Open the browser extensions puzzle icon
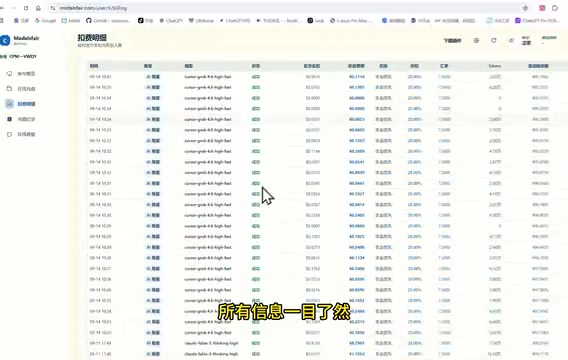The width and height of the screenshot is (568, 360). [555, 8]
